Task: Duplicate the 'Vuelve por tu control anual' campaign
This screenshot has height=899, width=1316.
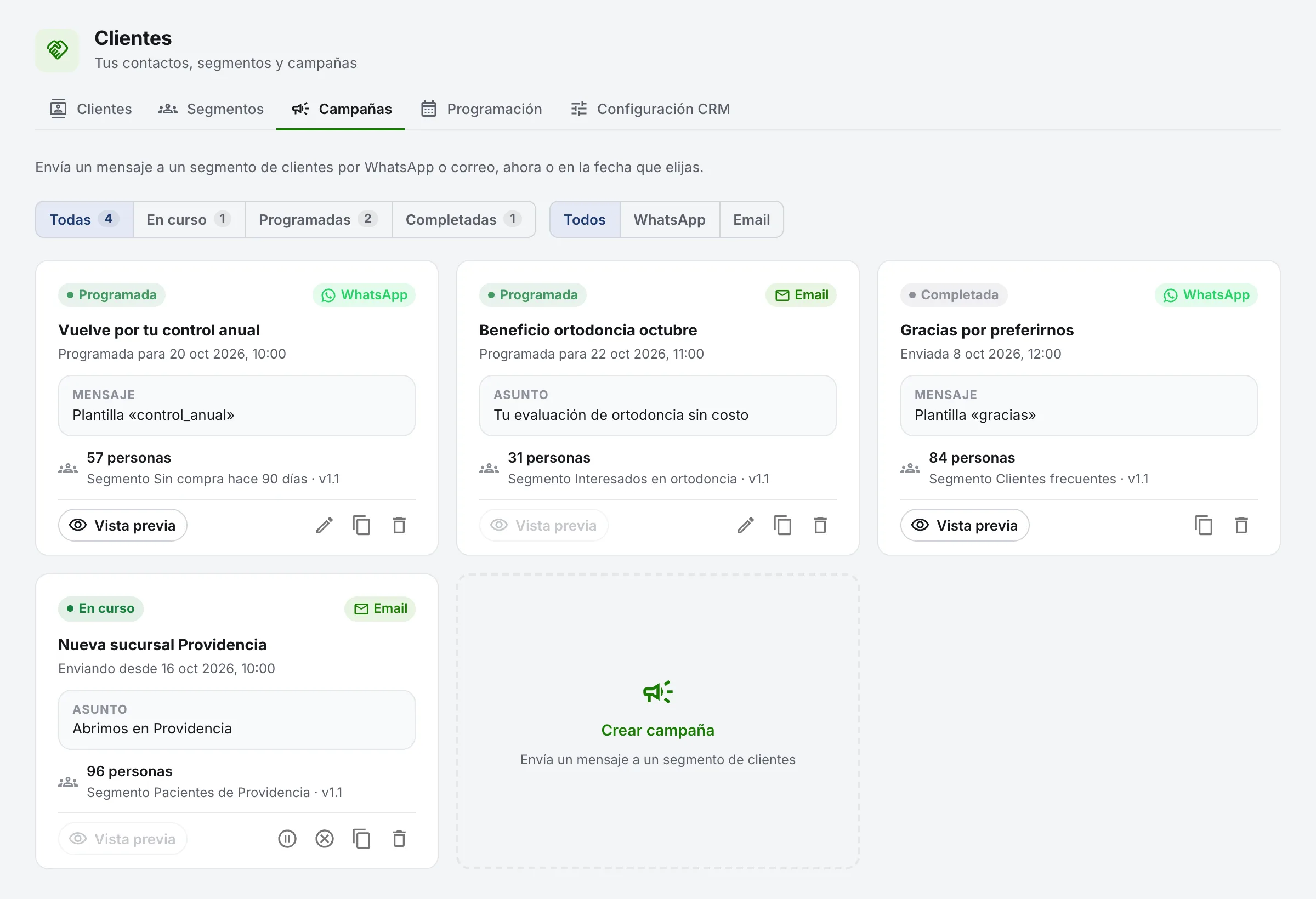Action: (x=362, y=525)
